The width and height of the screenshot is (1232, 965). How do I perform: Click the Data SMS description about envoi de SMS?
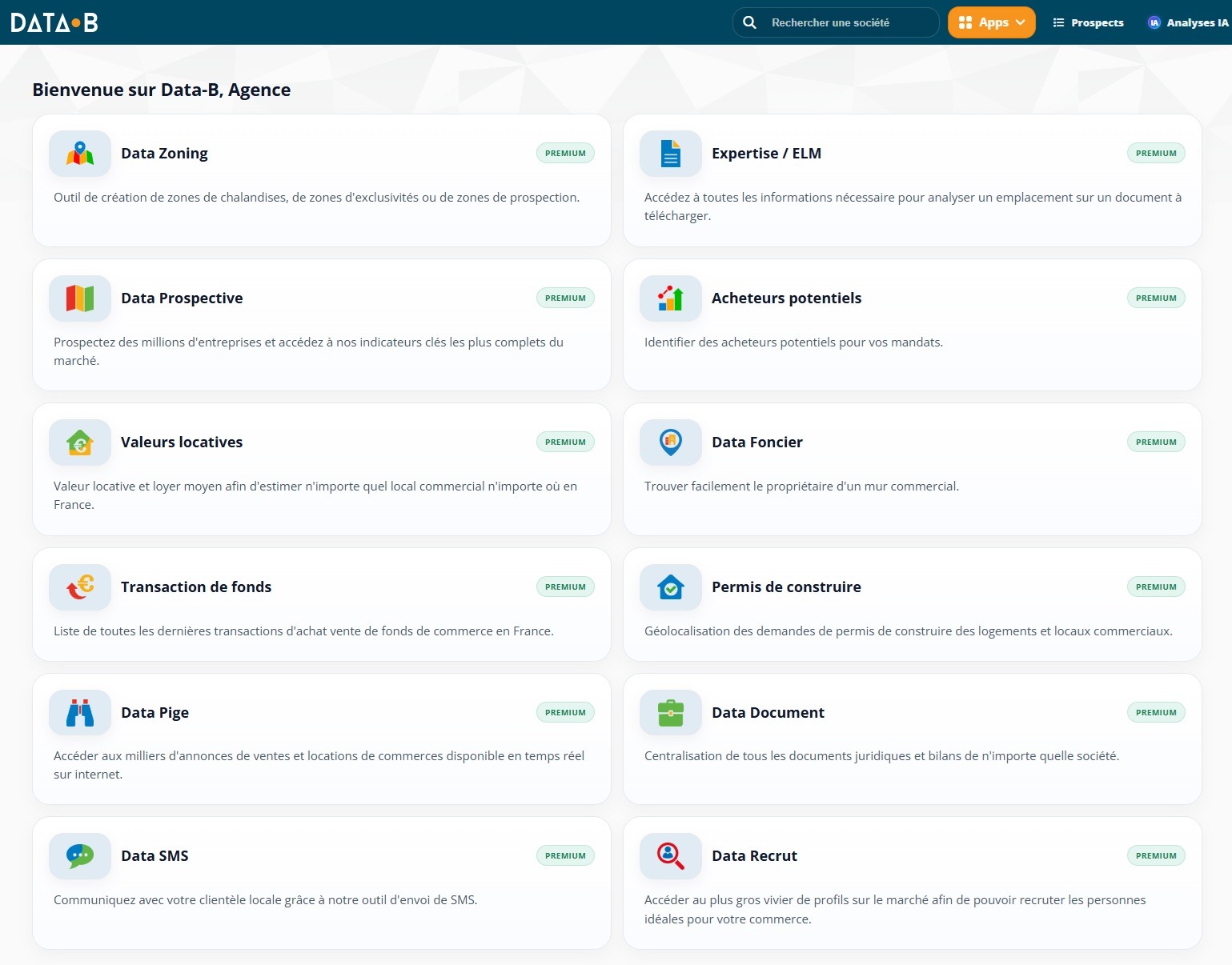pos(265,900)
